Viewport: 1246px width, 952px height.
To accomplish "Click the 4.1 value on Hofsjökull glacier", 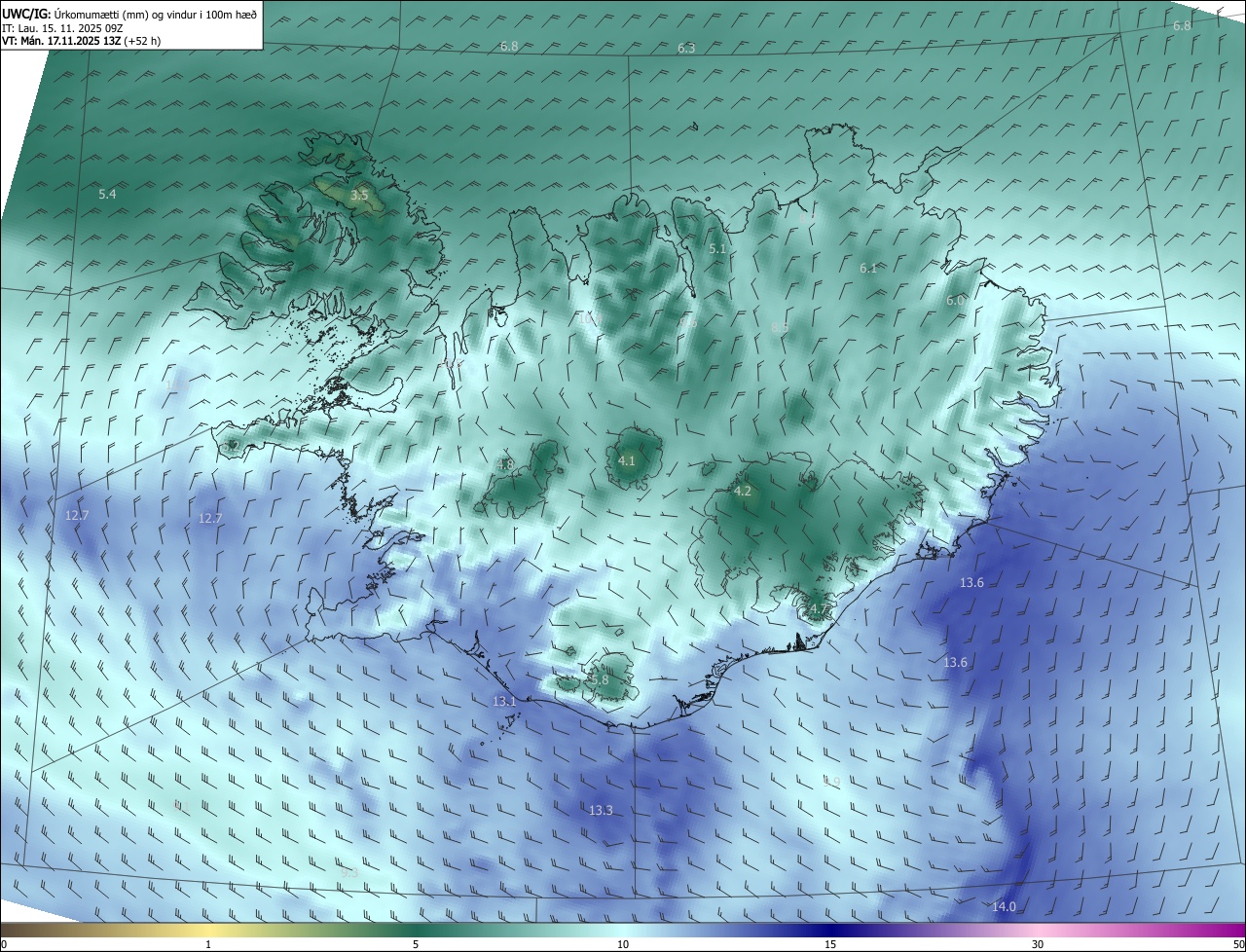I will tap(627, 461).
